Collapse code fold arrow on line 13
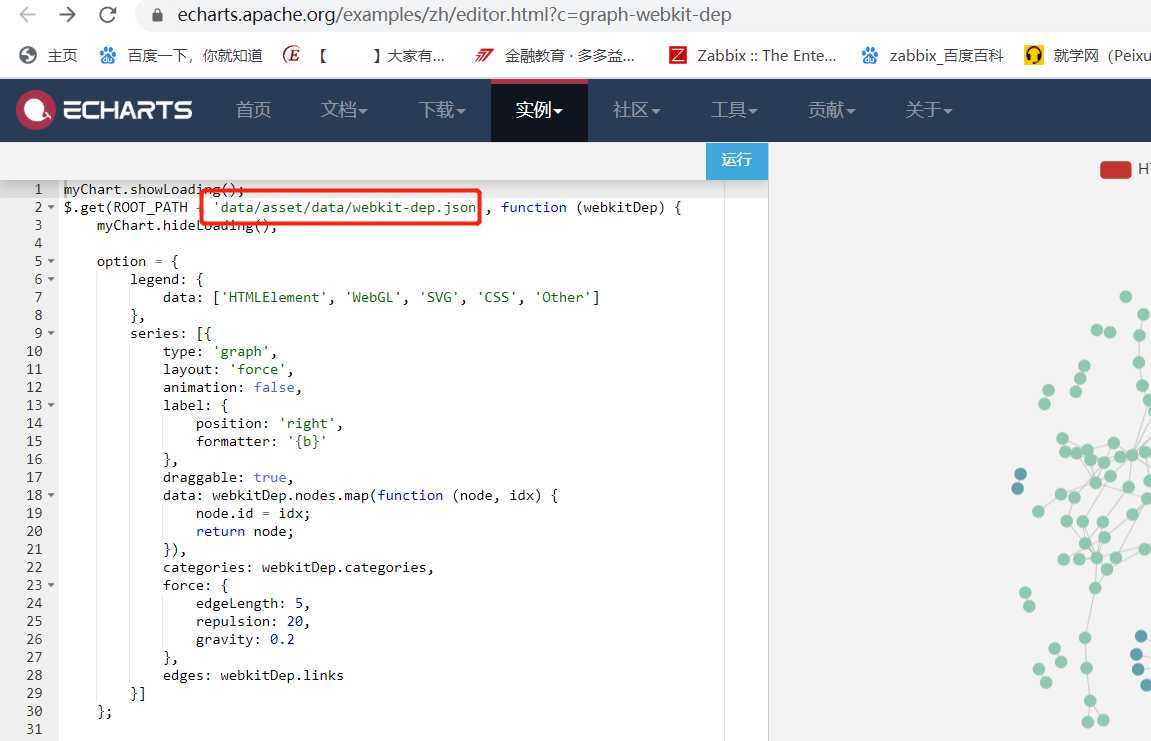The width and height of the screenshot is (1151, 741). 51,405
